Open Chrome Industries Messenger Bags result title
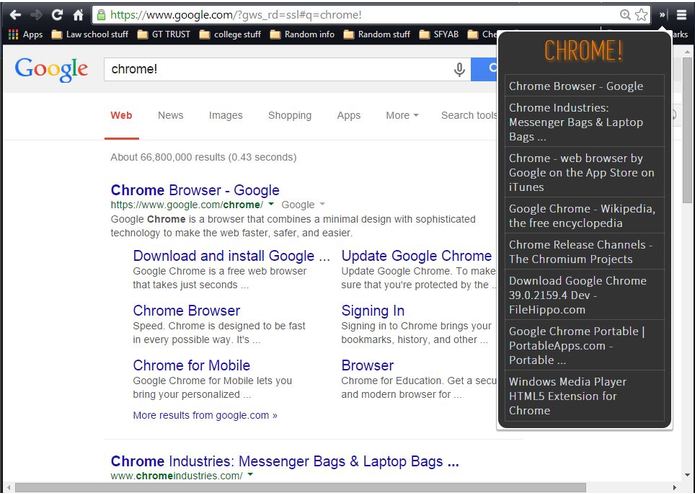The image size is (695, 494). click(x=285, y=461)
